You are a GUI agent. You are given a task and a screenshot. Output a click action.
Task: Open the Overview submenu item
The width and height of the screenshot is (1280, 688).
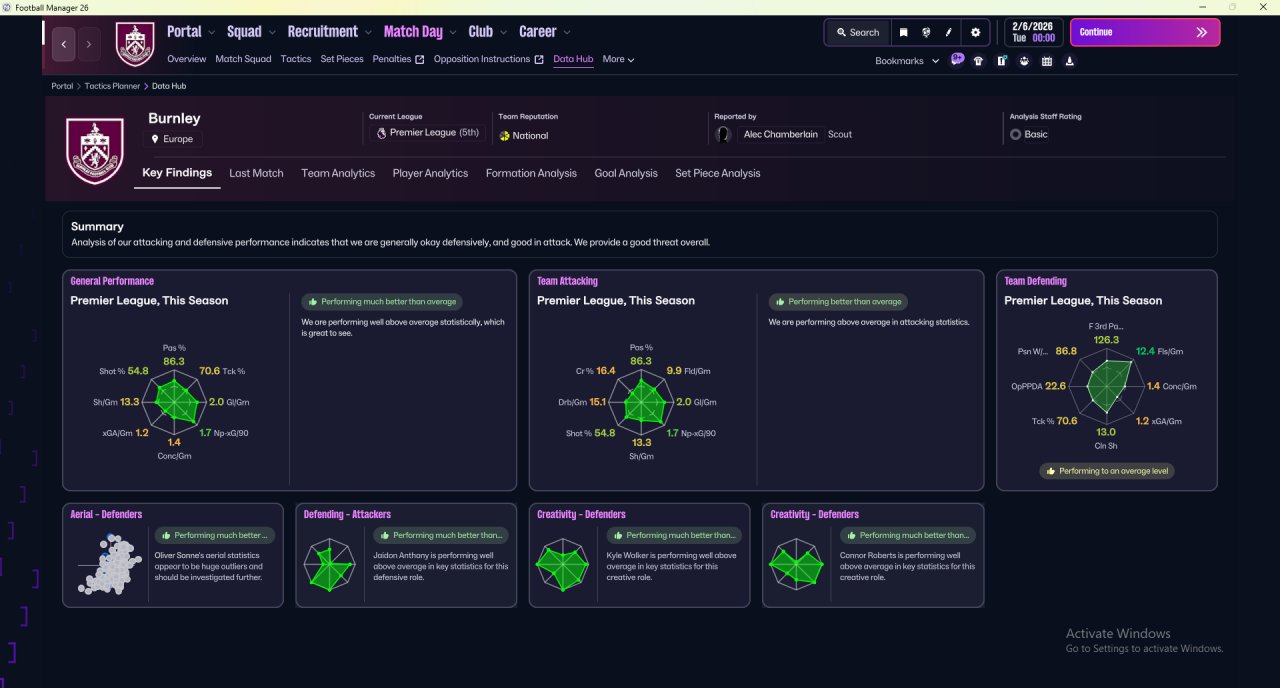(x=187, y=59)
